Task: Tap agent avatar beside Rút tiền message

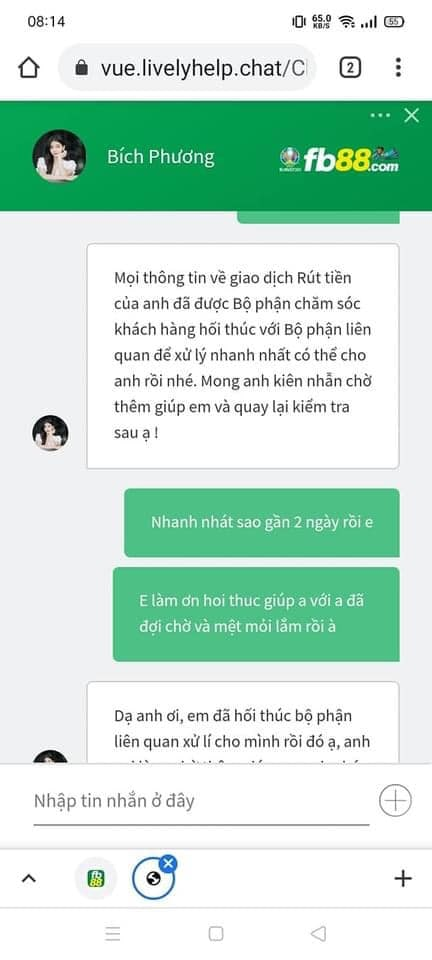Action: coord(50,433)
